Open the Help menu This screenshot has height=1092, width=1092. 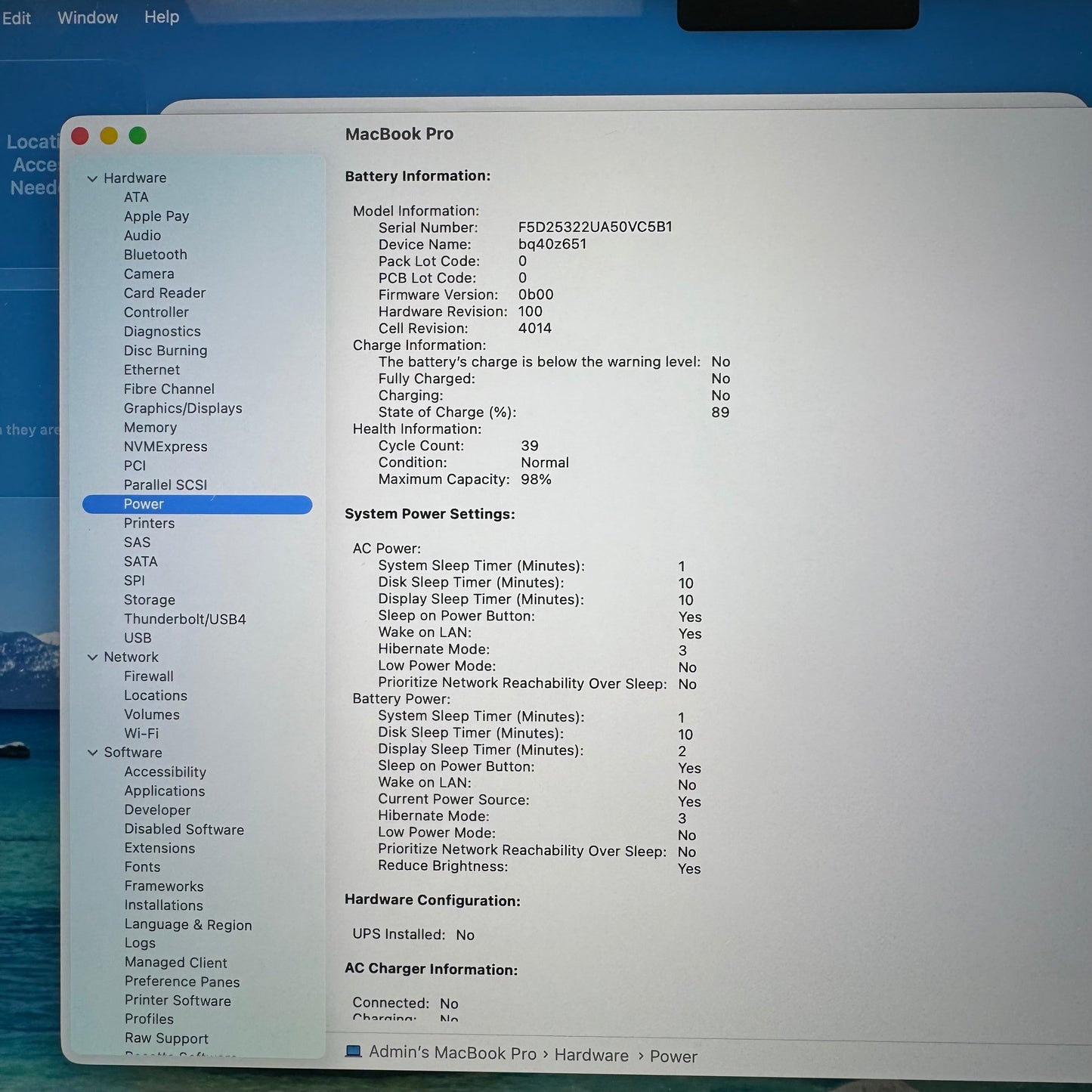pyautogui.click(x=162, y=17)
